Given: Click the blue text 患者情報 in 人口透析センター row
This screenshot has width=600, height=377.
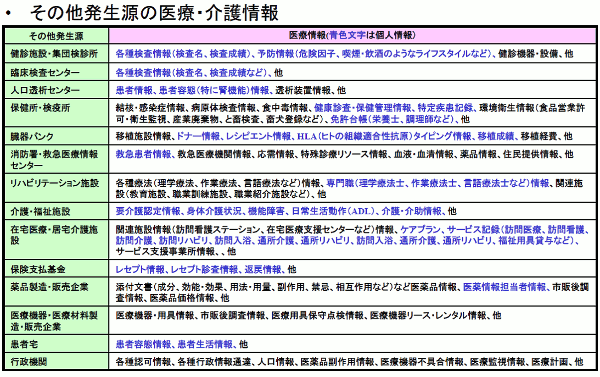Looking at the screenshot, I should coord(134,90).
